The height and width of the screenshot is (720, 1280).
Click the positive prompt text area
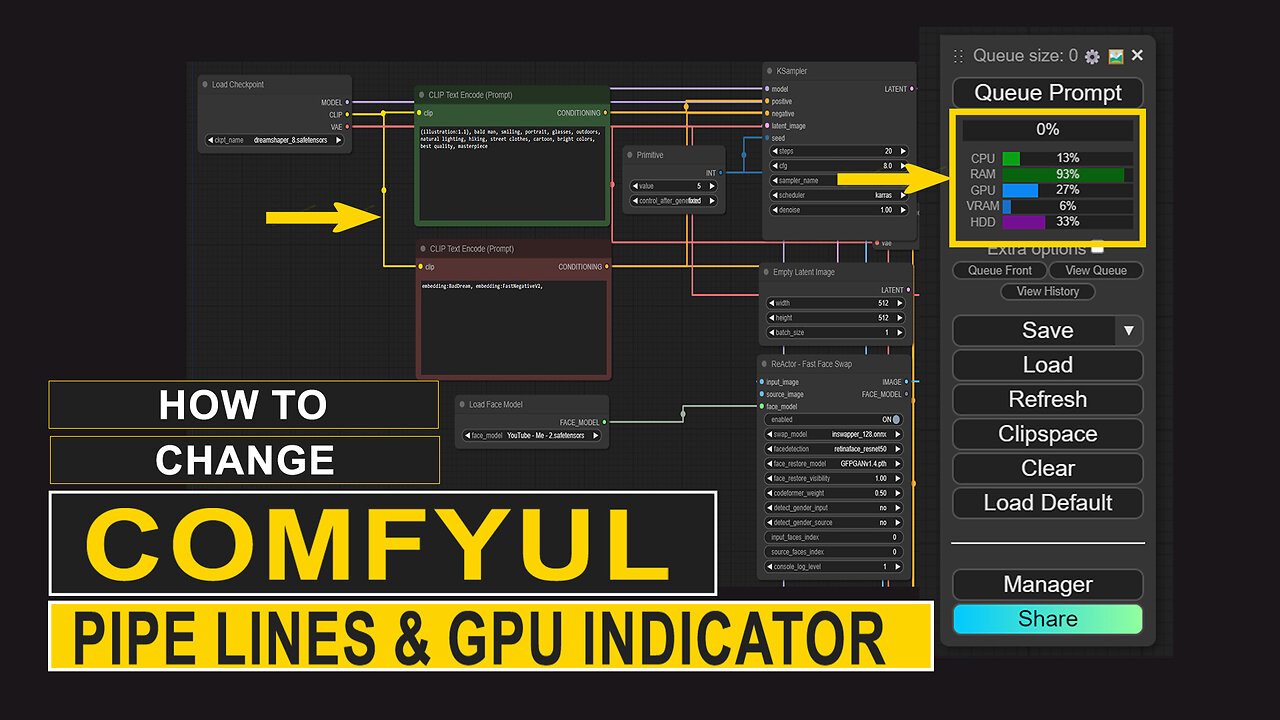511,172
